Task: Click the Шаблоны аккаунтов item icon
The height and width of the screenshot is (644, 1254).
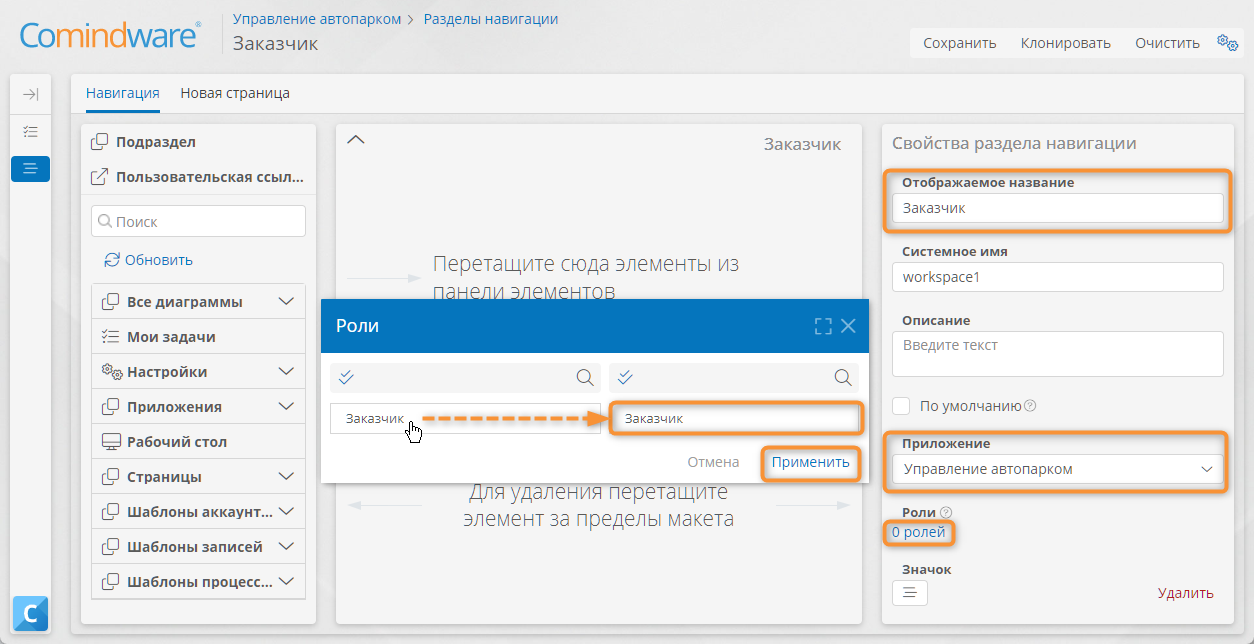Action: click(x=111, y=512)
